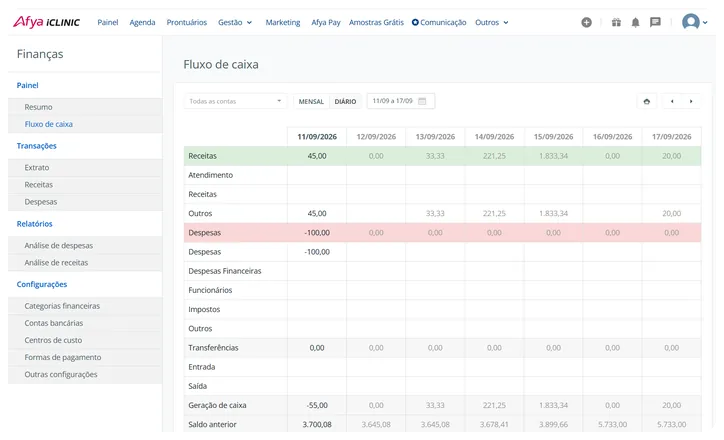Click the Transferências row label
The image size is (724, 440).
click(x=213, y=348)
